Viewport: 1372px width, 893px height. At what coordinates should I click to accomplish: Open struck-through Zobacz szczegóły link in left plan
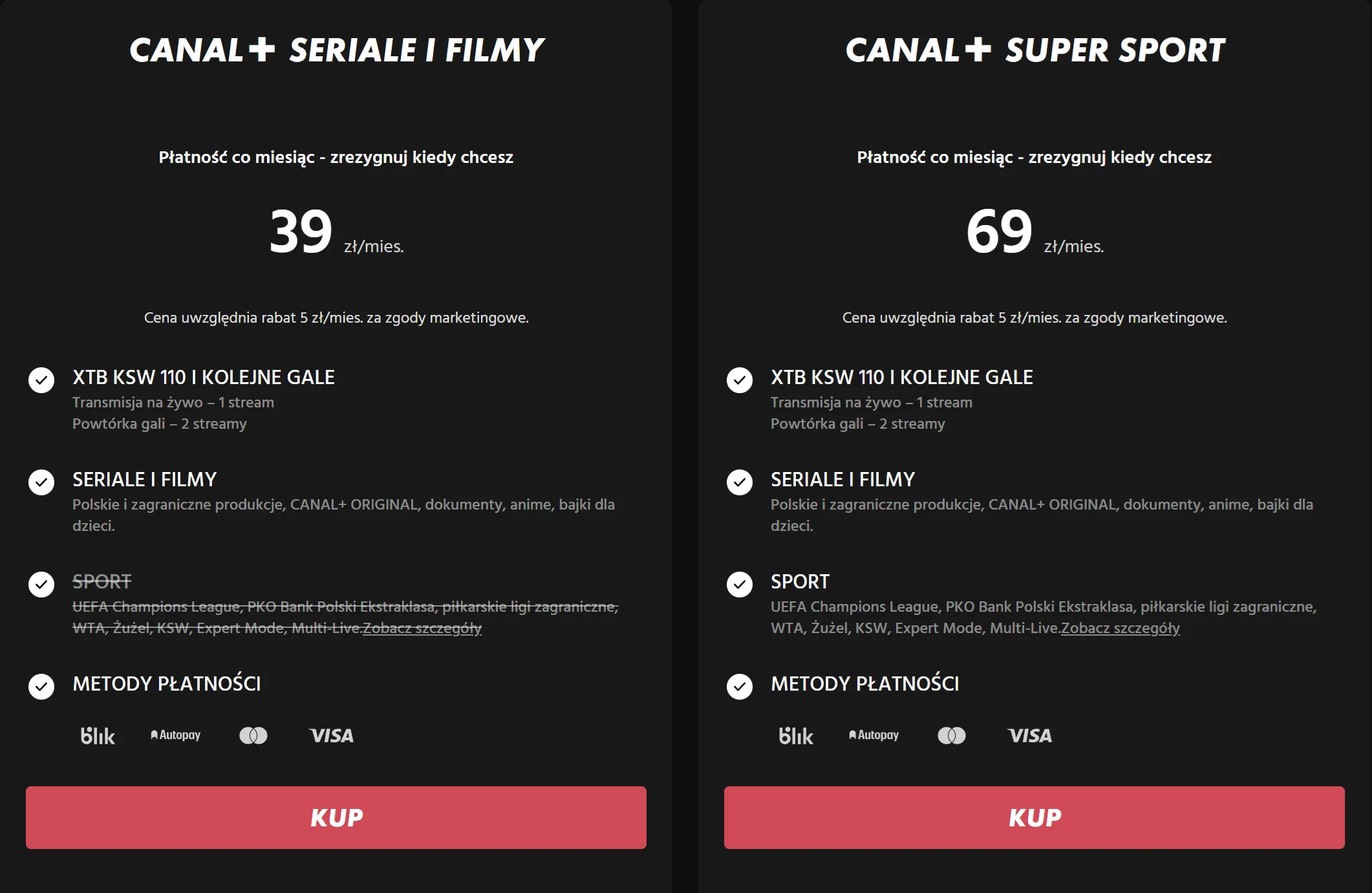(422, 628)
